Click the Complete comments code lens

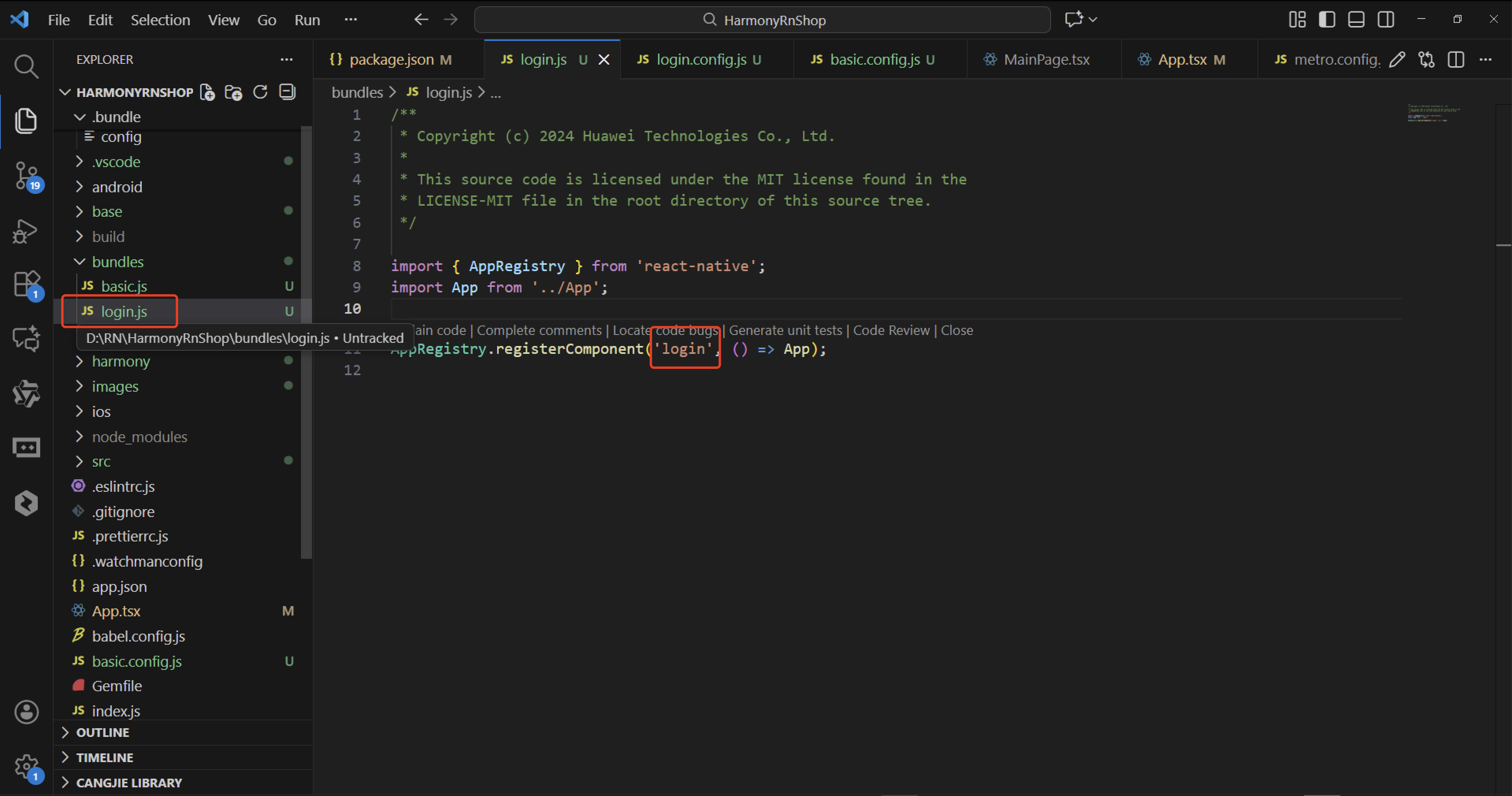[x=539, y=331]
